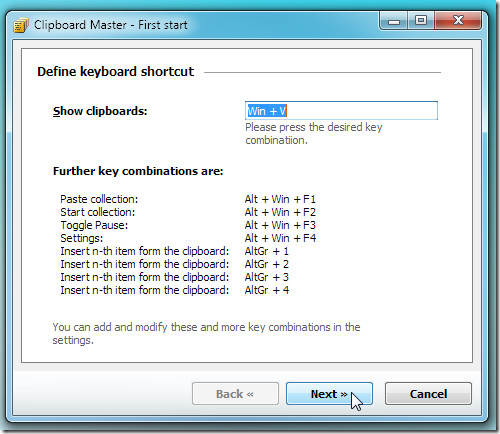This screenshot has width=500, height=434.
Task: Focus the Win + V shortcut field
Action: 341,110
